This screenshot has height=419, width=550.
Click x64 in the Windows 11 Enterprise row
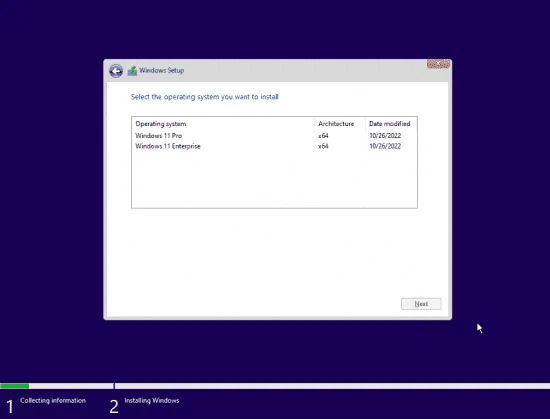coord(323,146)
